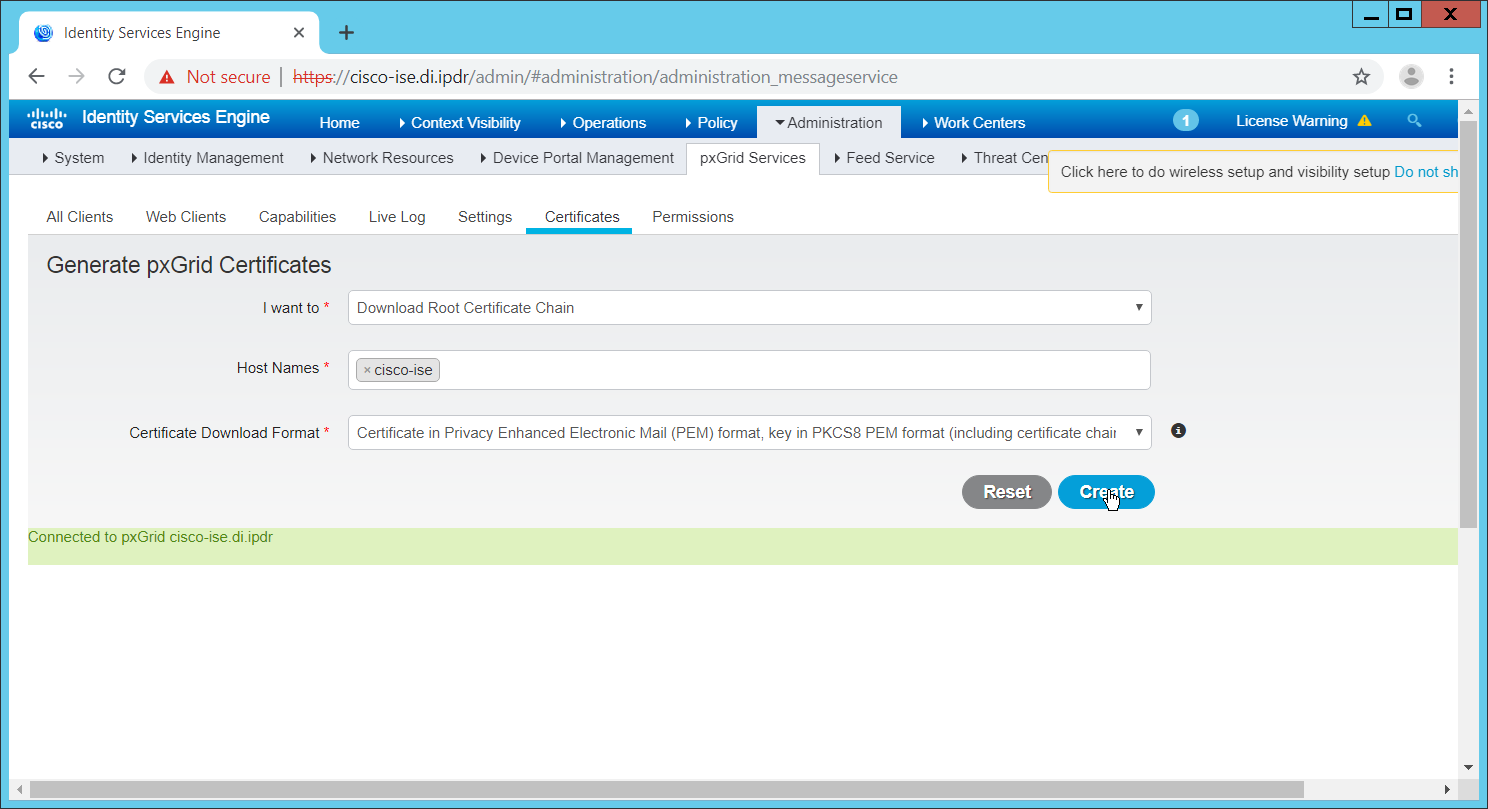Screen dimensions: 1488x809
Task: Remove the cisco-ise host name tag
Action: point(367,370)
